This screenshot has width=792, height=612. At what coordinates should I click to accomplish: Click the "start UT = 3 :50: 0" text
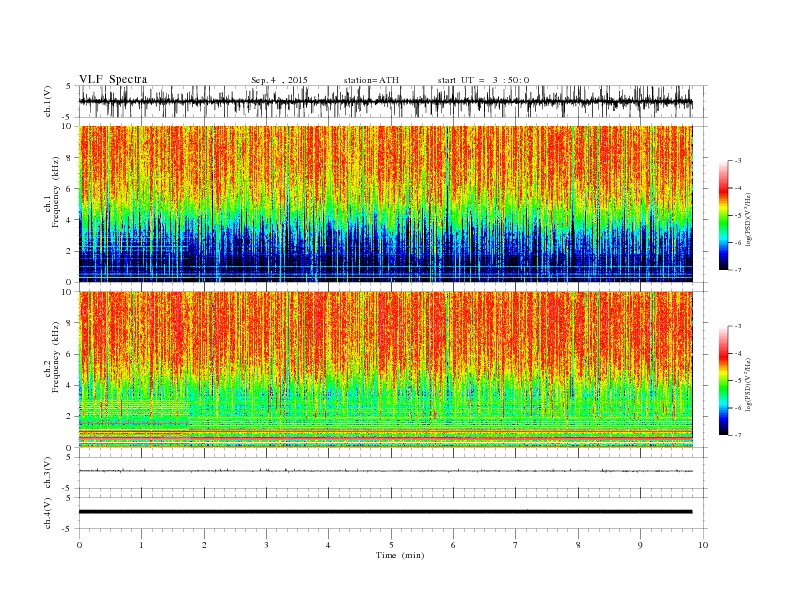(483, 80)
